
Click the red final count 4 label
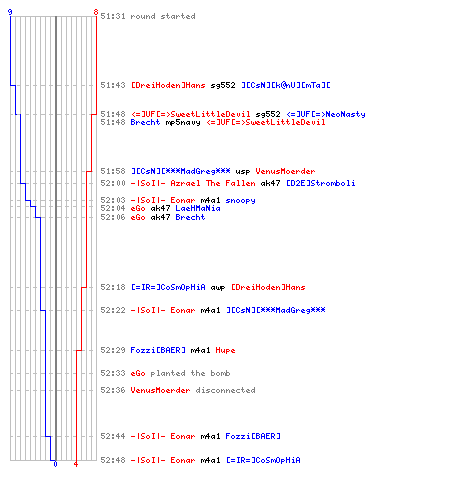click(x=76, y=464)
